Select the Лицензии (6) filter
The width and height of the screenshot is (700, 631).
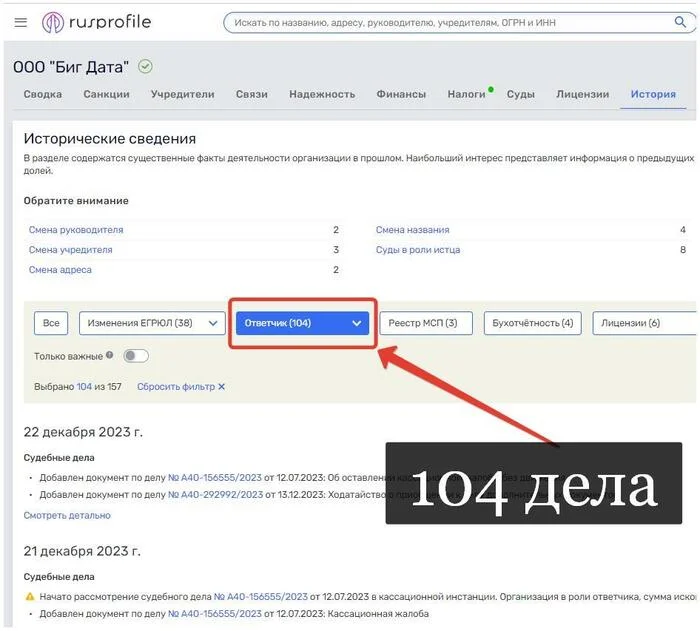click(644, 323)
